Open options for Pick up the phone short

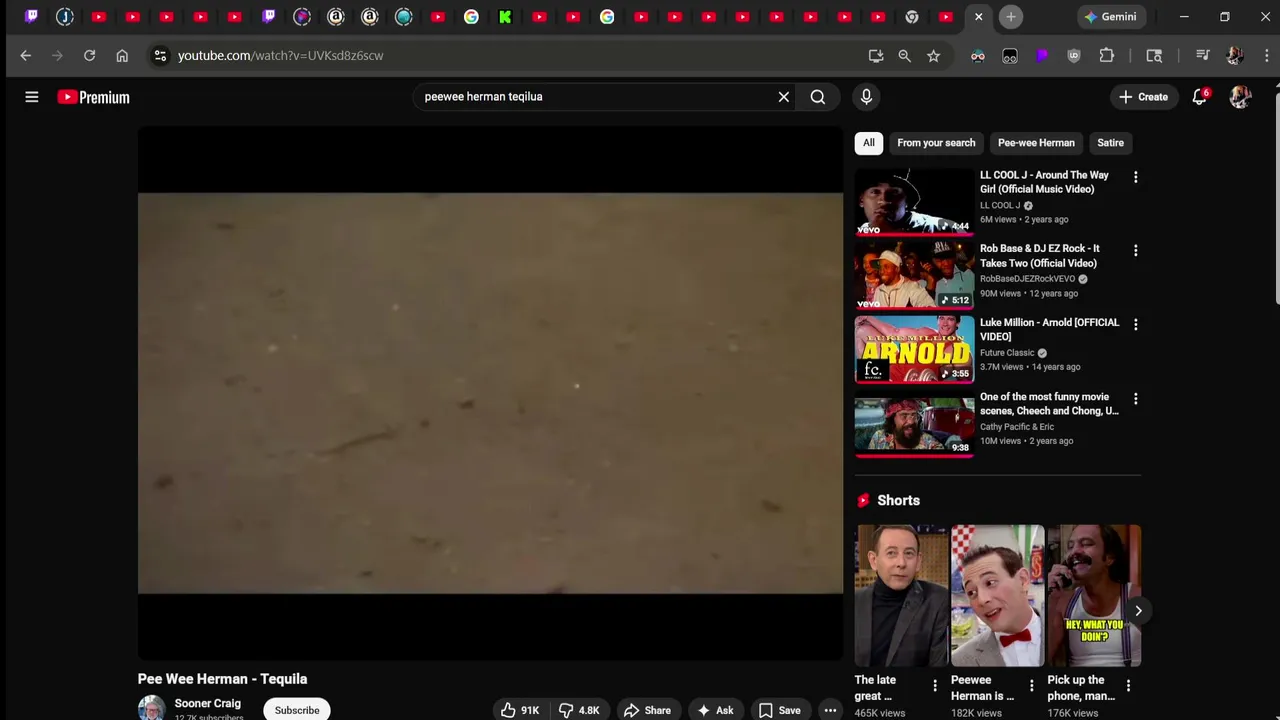click(x=1128, y=686)
